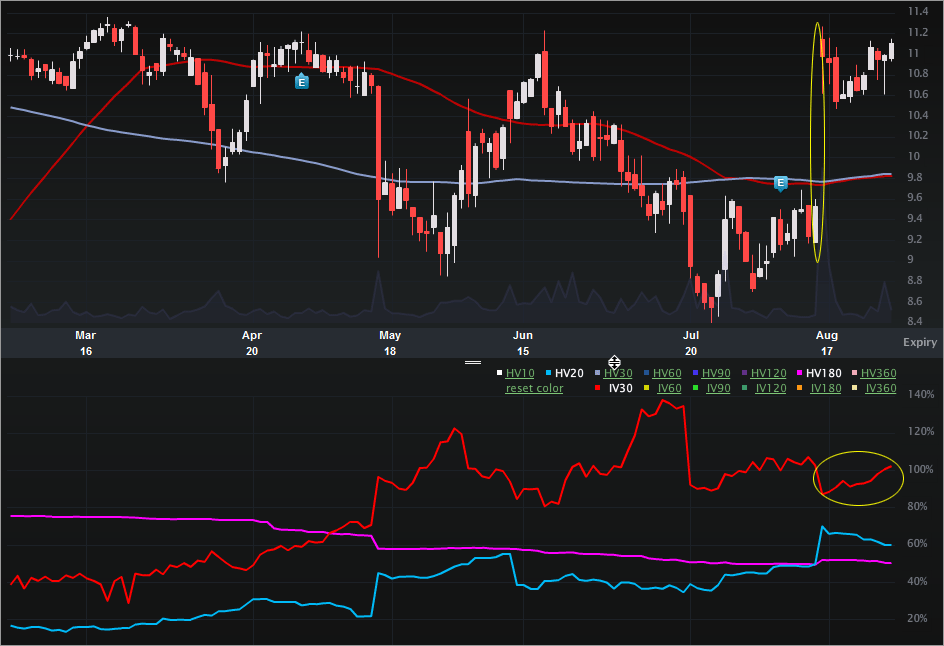Click the Aug 17 expiry date label
This screenshot has height=646, width=944.
[x=827, y=343]
